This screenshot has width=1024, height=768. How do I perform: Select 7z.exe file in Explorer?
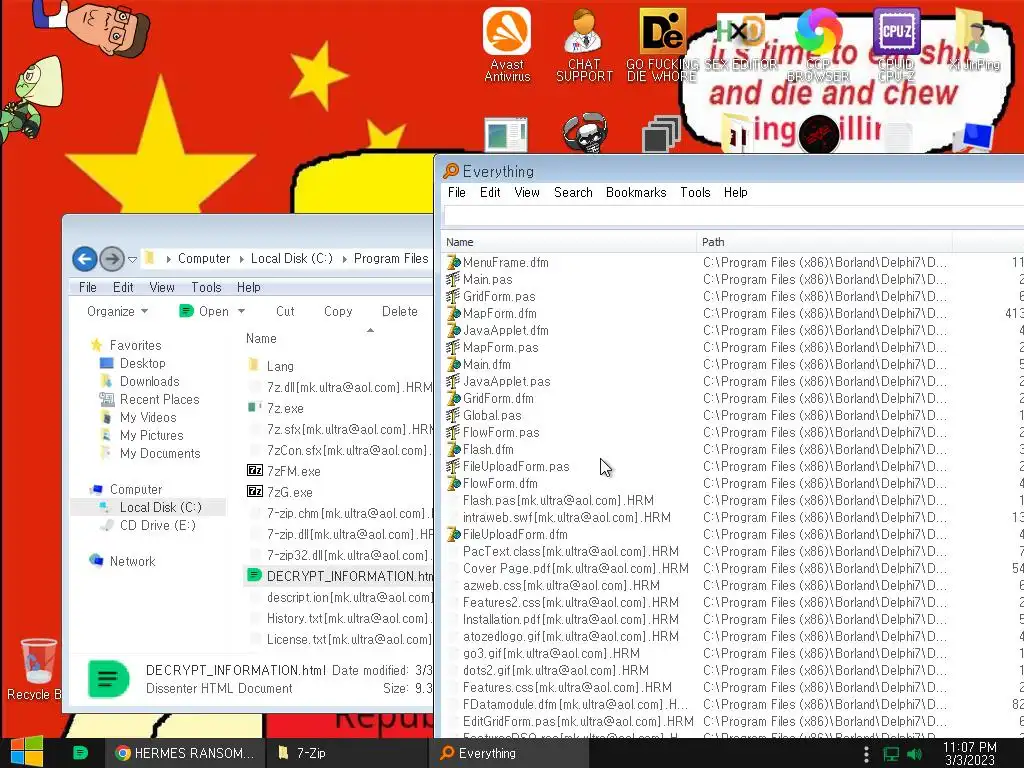tap(285, 408)
